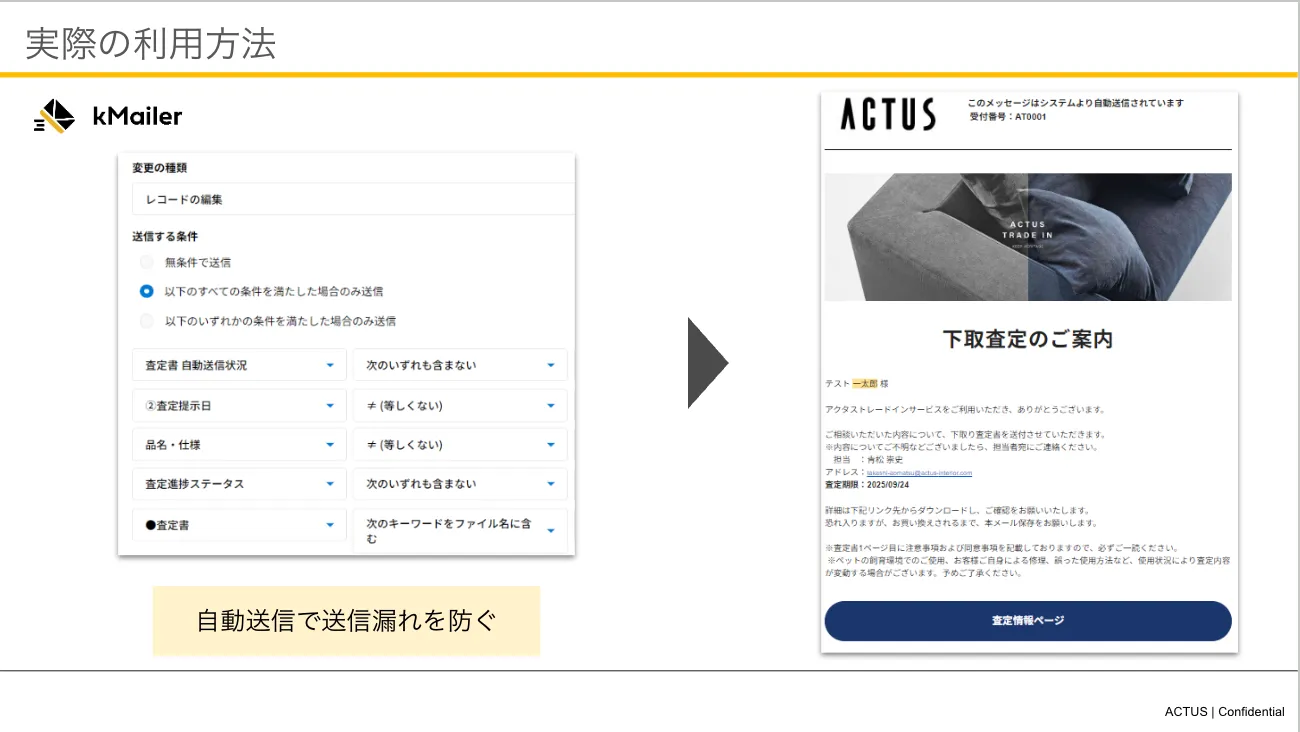Open the 品名・仕様 field dropdown

pos(239,444)
